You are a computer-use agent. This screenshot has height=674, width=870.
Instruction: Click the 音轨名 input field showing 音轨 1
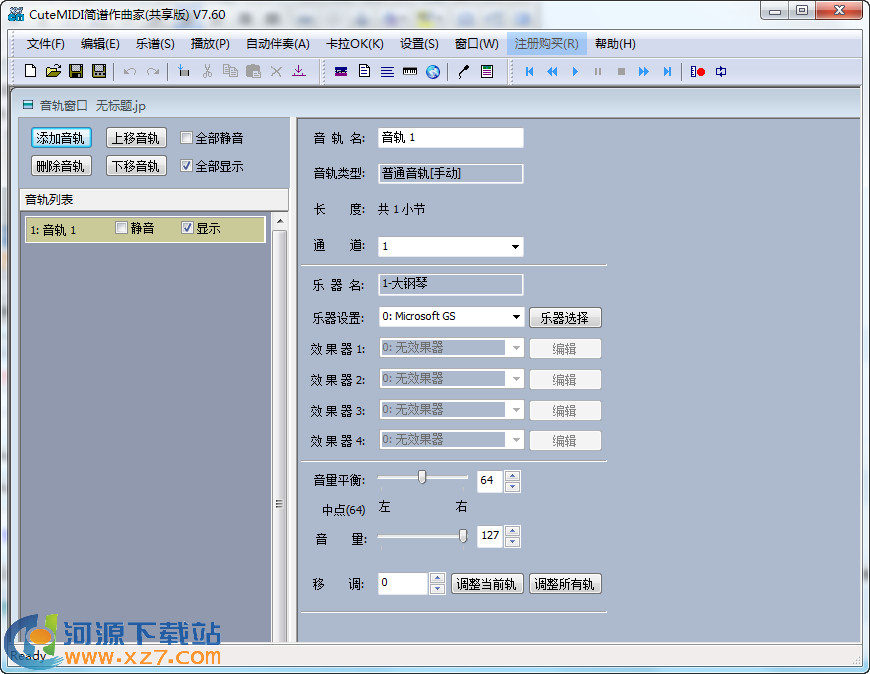click(x=450, y=138)
